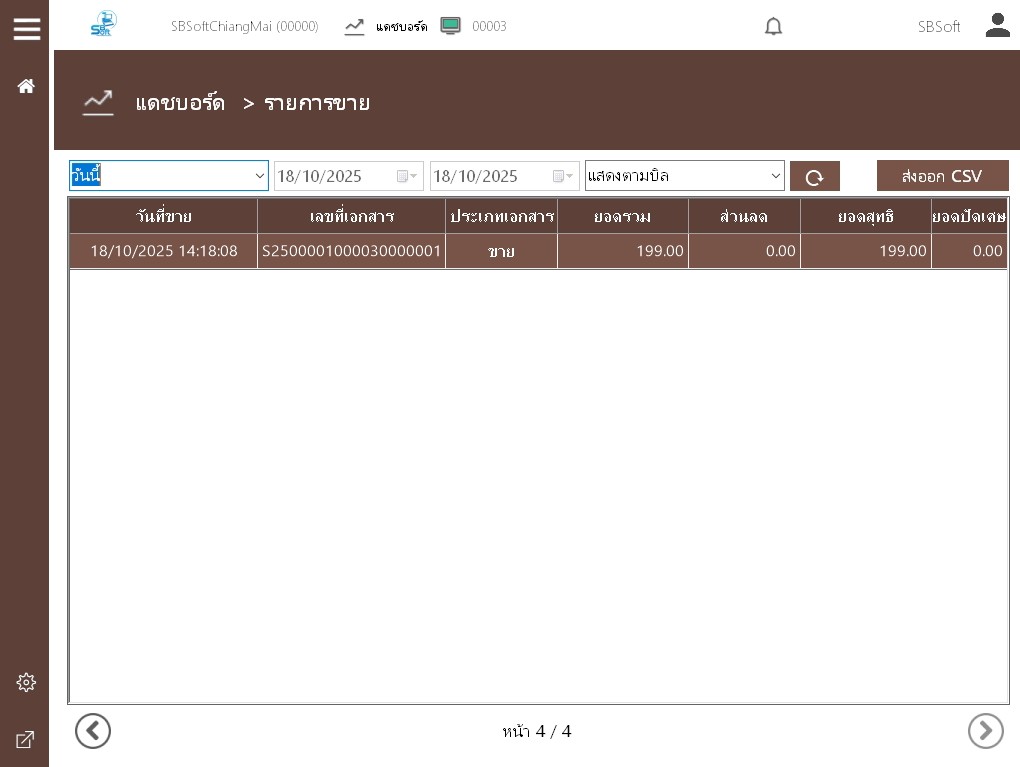This screenshot has height=767, width=1020.
Task: Click the monitor terminal icon
Action: click(450, 27)
